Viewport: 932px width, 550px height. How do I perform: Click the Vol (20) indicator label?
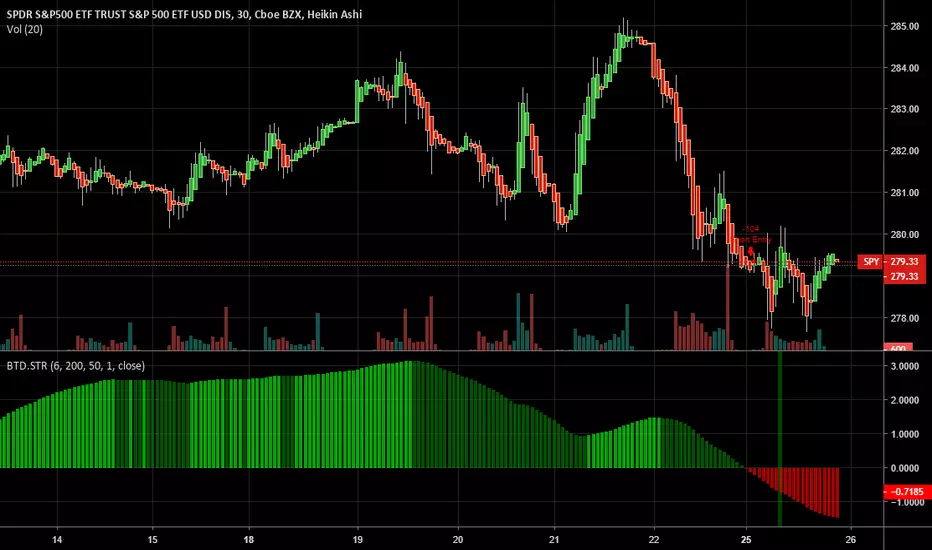coord(24,29)
